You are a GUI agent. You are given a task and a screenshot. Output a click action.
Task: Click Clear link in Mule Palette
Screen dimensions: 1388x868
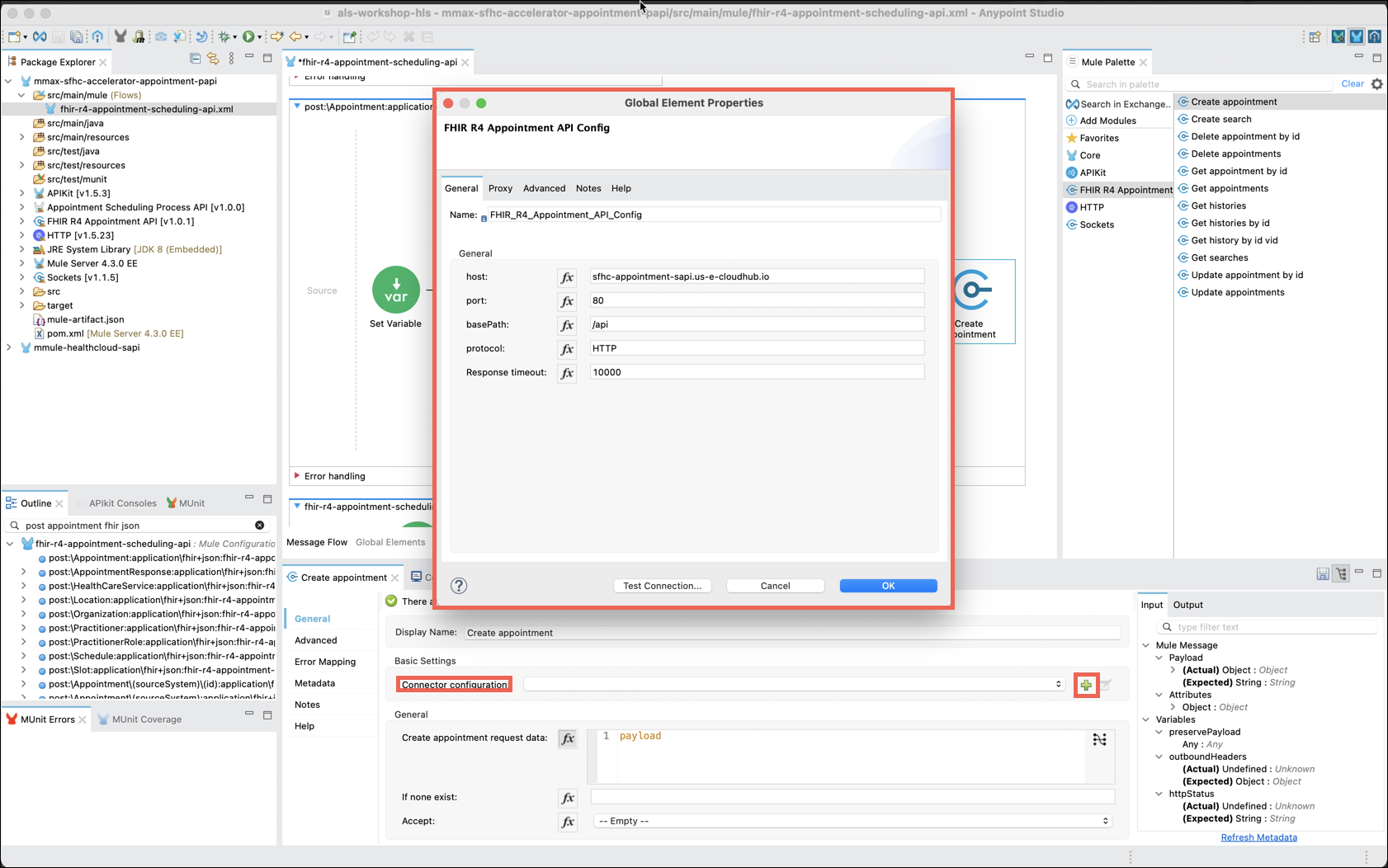point(1352,83)
